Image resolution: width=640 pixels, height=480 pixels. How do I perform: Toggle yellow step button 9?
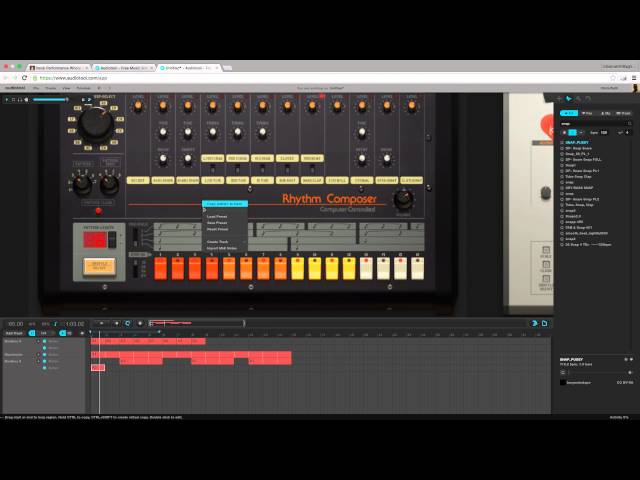298,269
